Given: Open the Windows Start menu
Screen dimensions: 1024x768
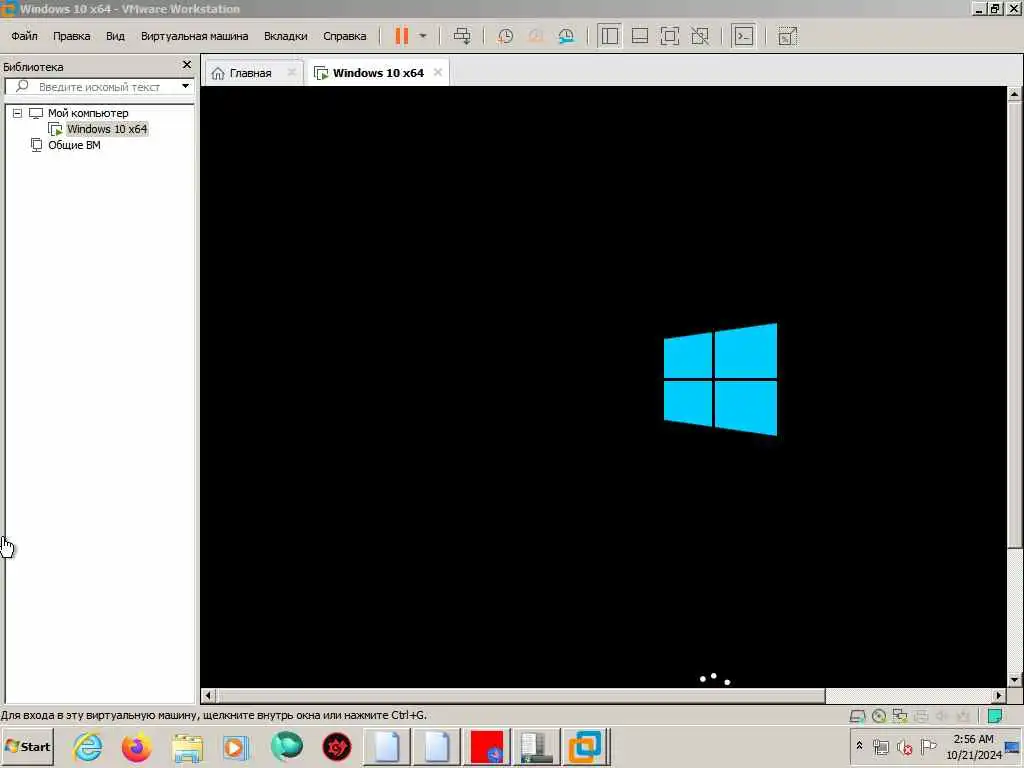Looking at the screenshot, I should [27, 746].
